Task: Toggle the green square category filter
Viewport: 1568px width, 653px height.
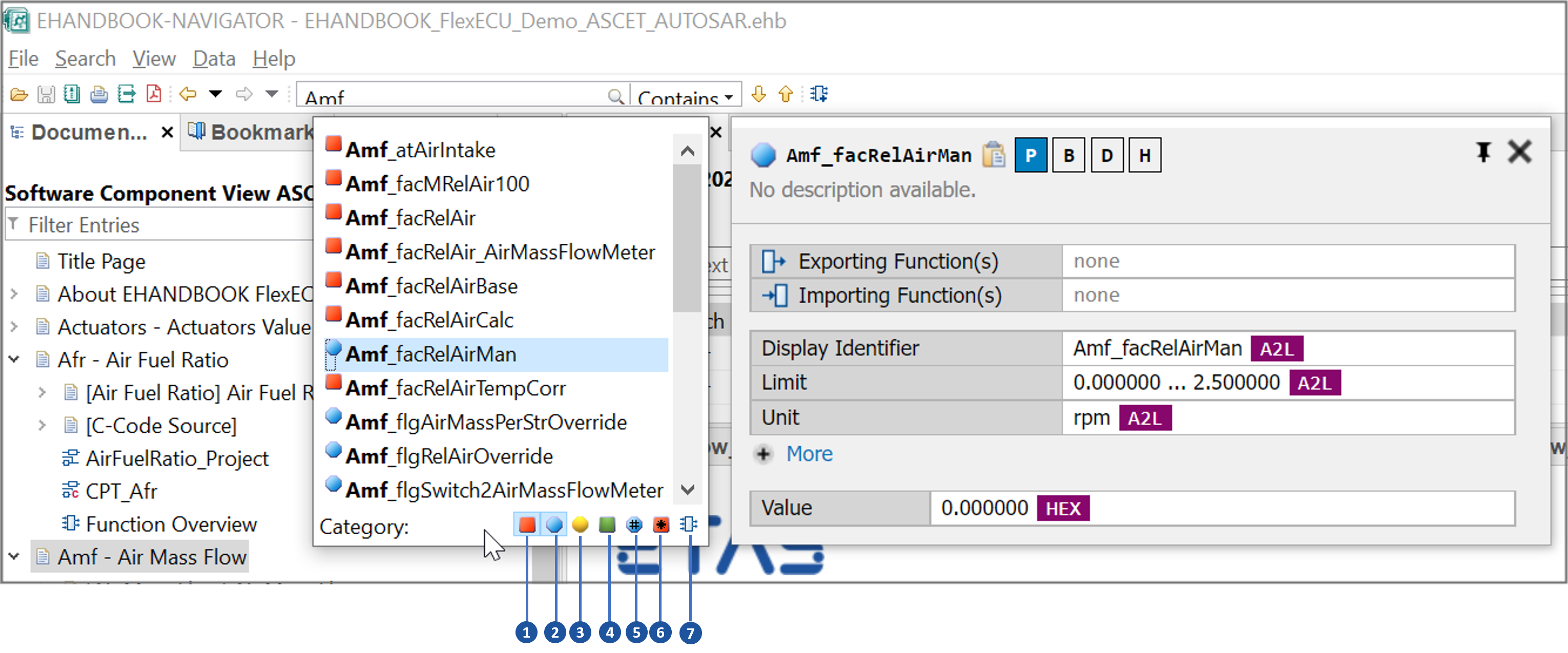Action: pyautogui.click(x=607, y=524)
